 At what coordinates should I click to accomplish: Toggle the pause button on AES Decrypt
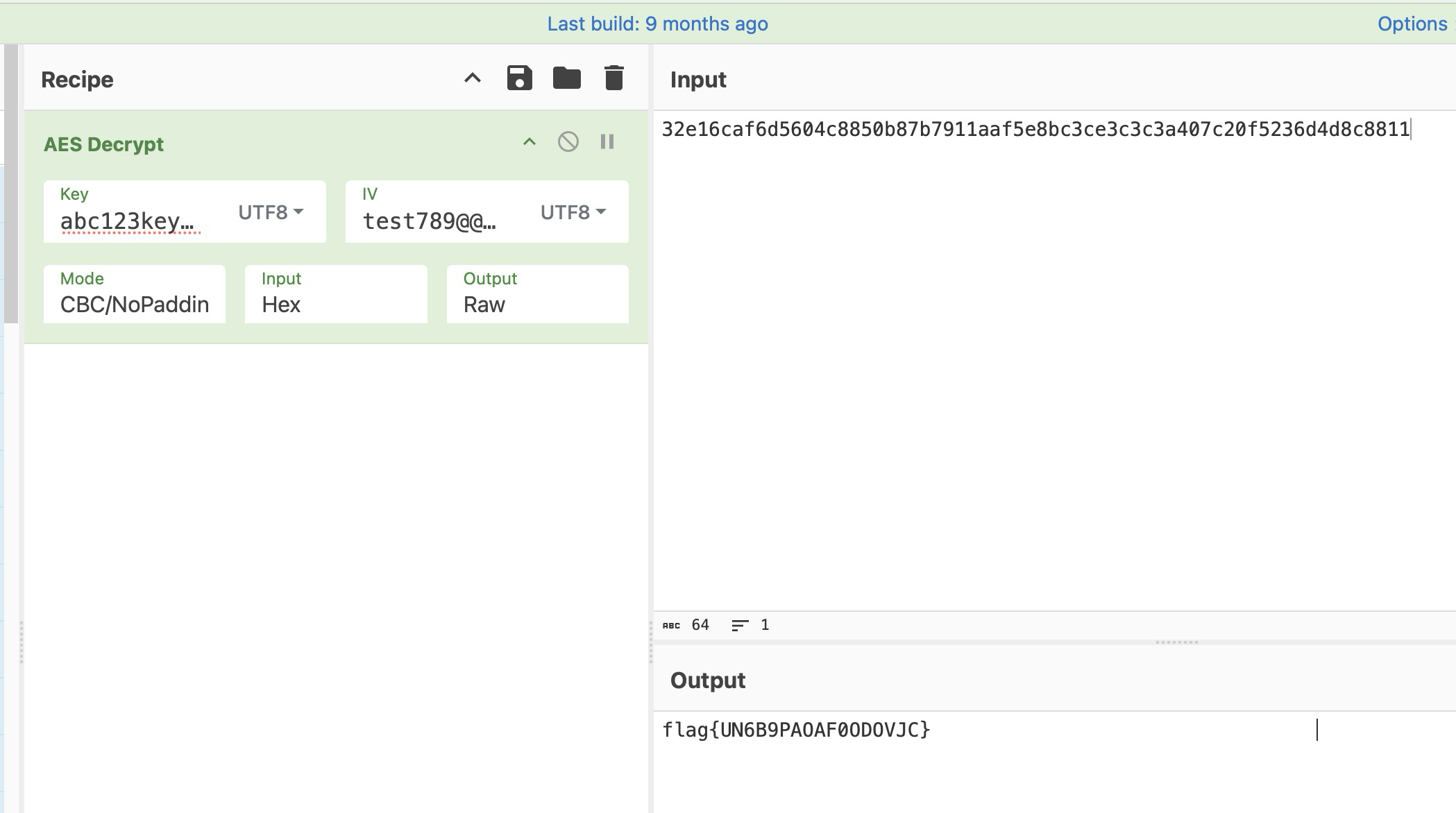[x=607, y=141]
